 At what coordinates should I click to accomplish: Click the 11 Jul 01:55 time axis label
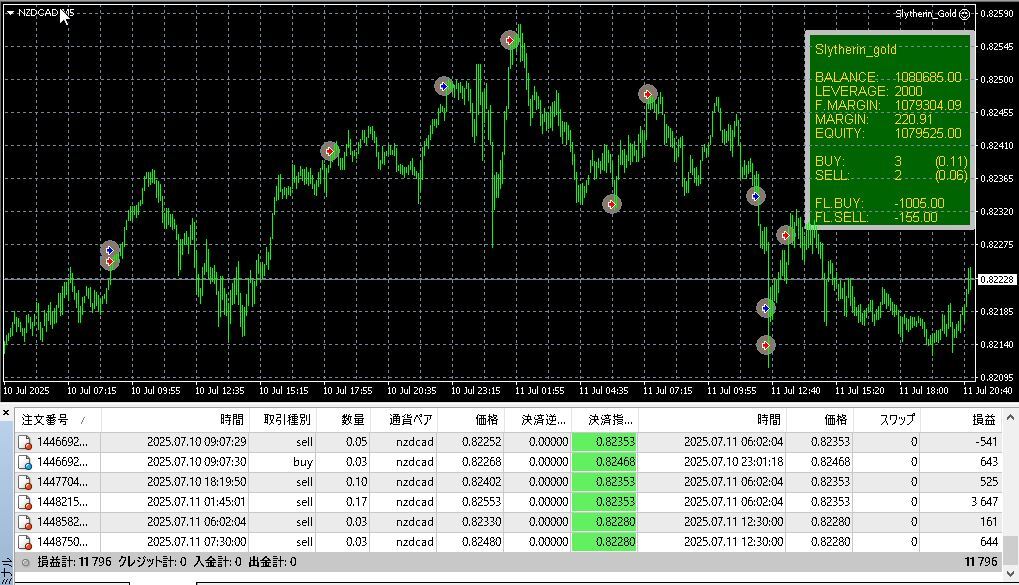tap(539, 391)
